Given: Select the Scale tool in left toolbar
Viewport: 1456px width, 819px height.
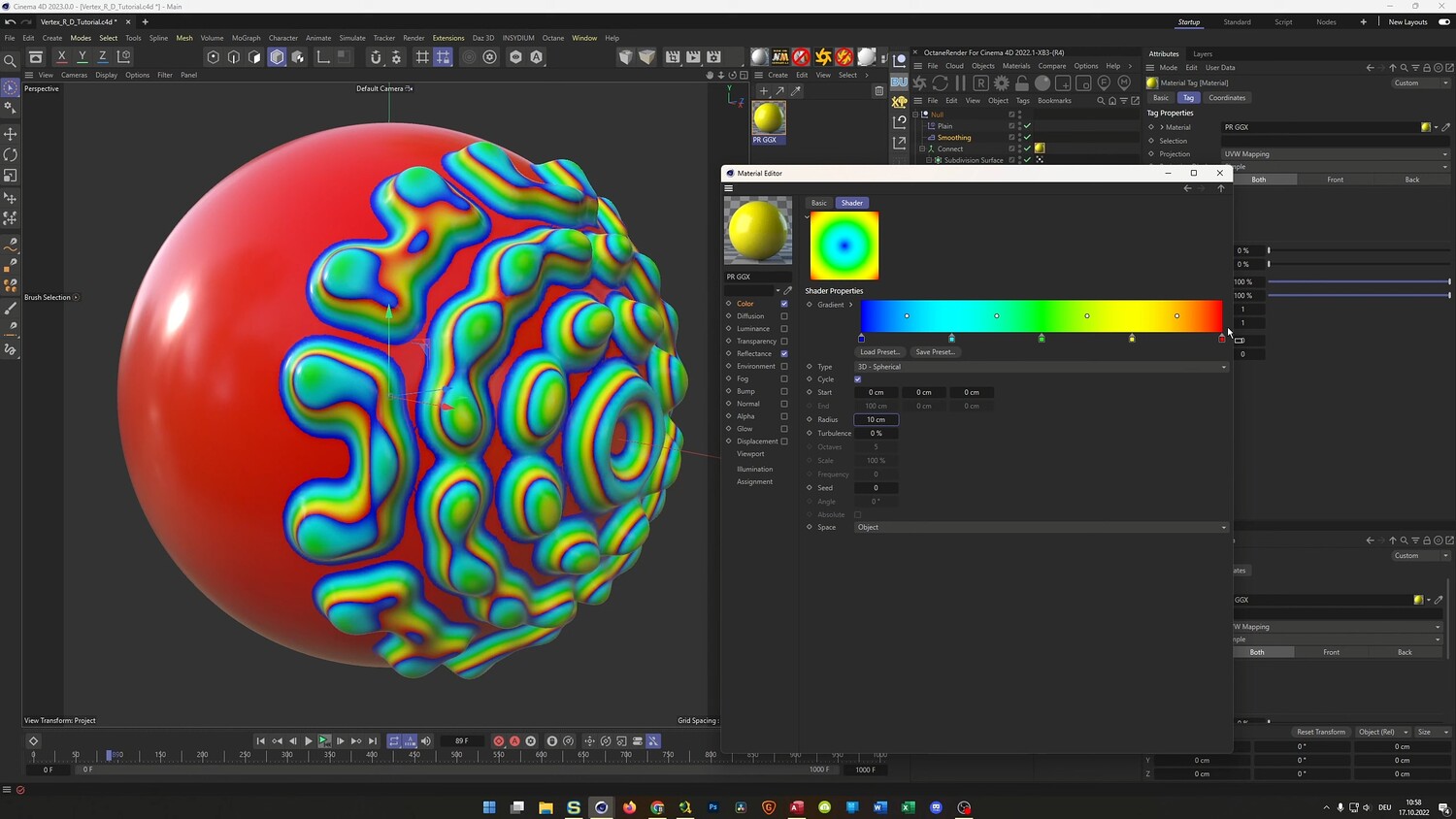Looking at the screenshot, I should tap(11, 176).
